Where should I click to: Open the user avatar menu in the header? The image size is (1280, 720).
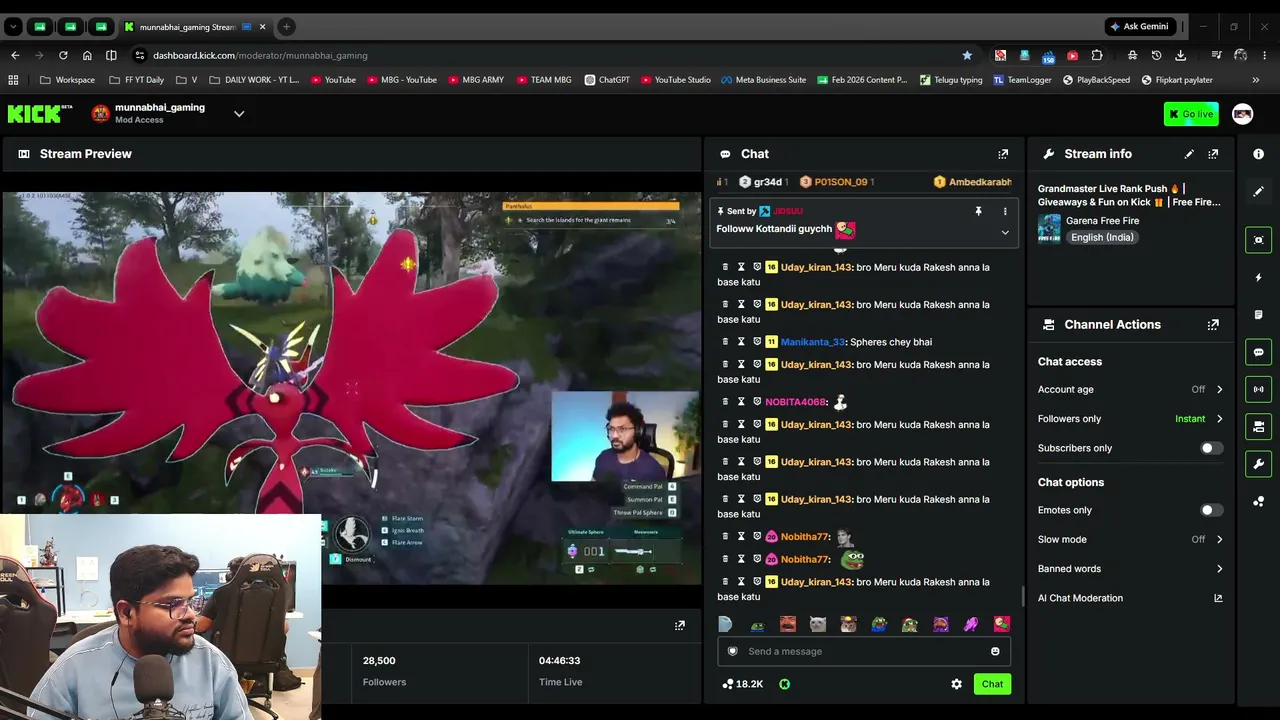tap(1242, 114)
